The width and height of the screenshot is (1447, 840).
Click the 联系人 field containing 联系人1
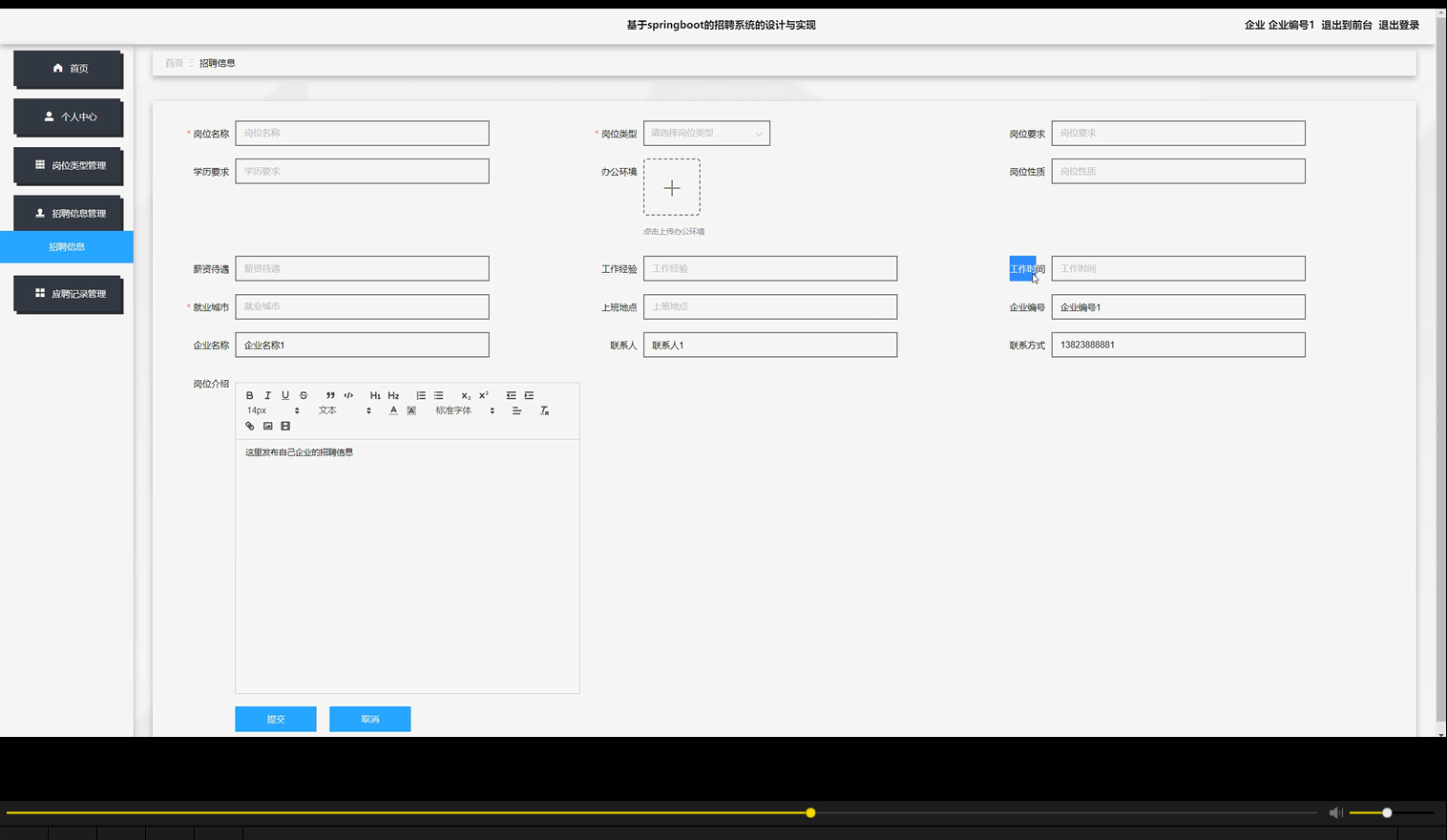click(x=770, y=345)
